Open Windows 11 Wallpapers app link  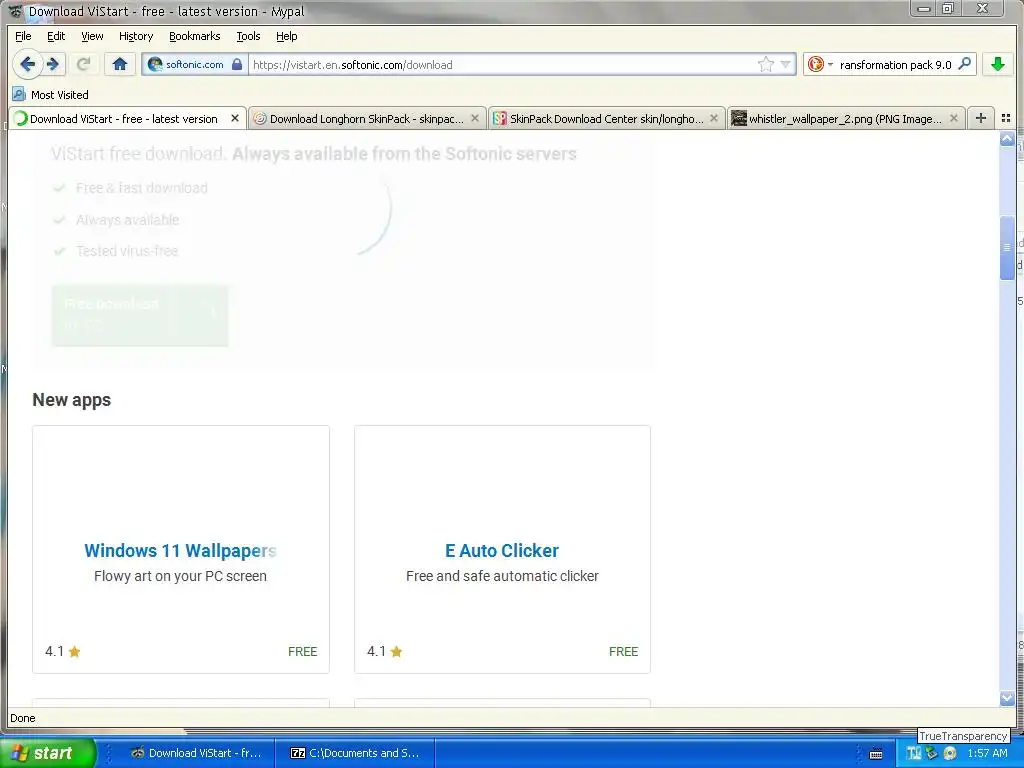180,551
